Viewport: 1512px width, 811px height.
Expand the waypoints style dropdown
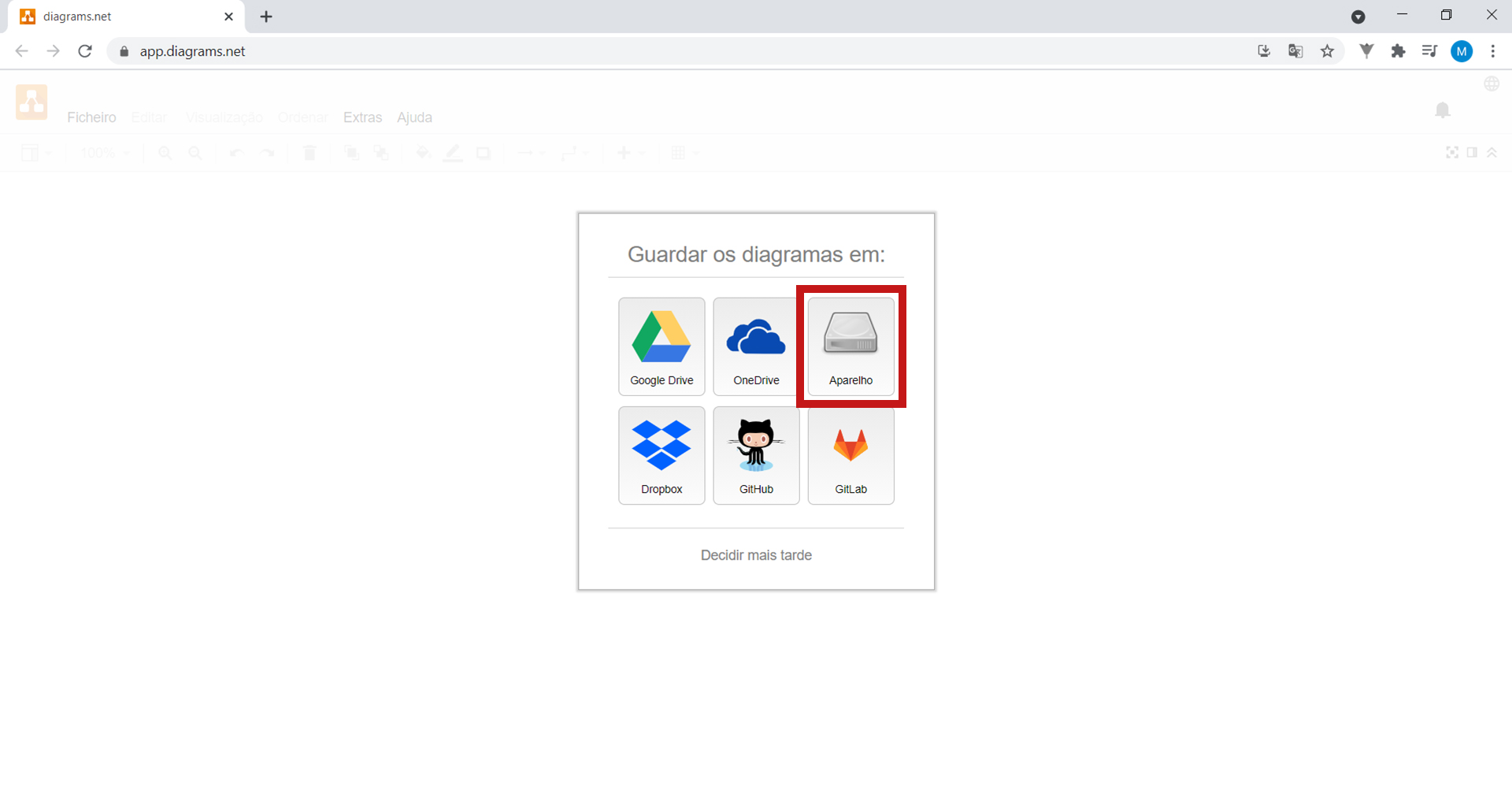575,153
